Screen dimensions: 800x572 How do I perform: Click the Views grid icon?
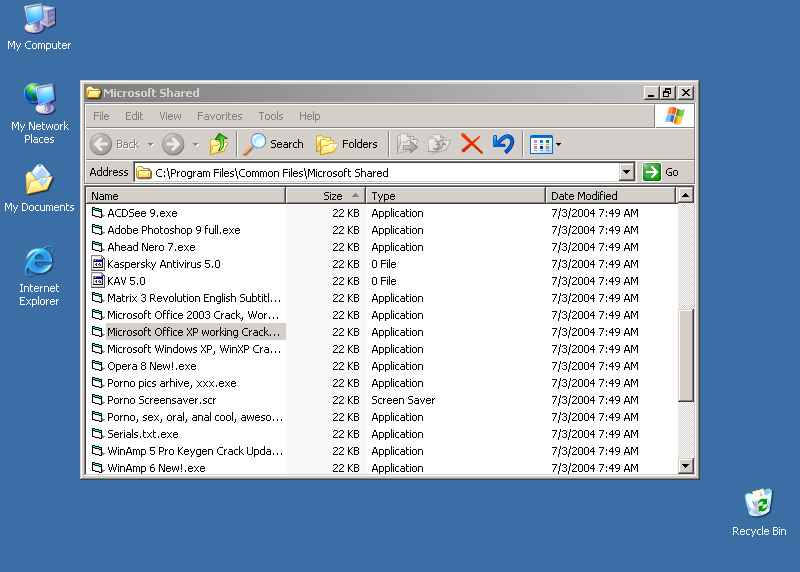(541, 144)
